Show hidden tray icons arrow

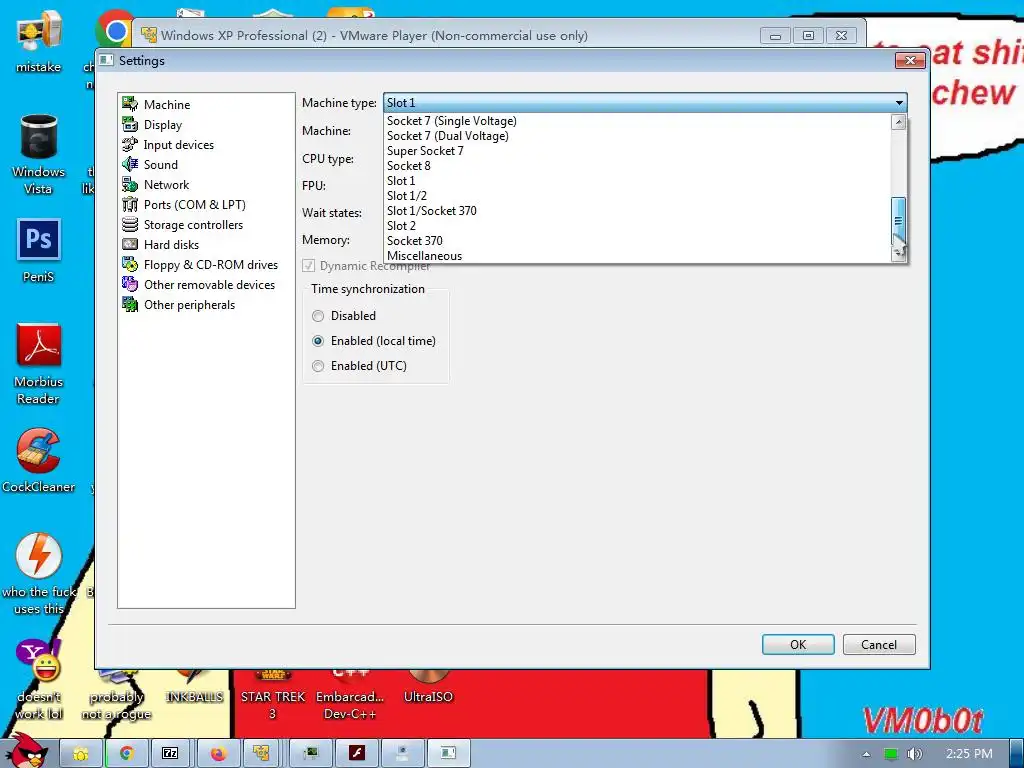(866, 754)
